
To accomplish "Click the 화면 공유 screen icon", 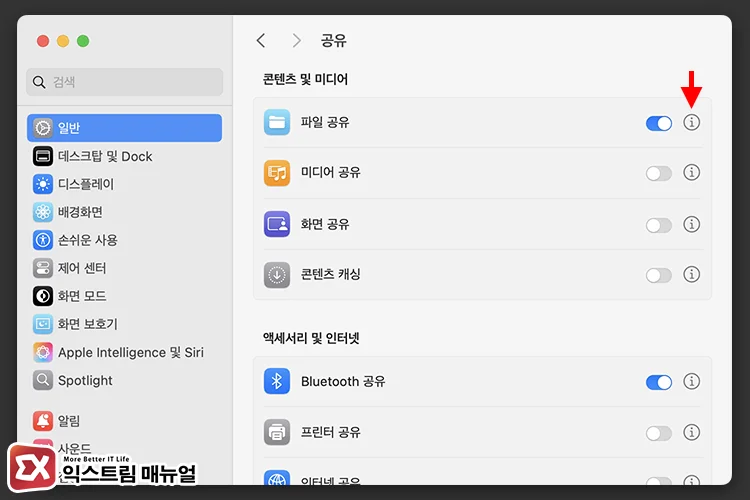I will pos(276,224).
